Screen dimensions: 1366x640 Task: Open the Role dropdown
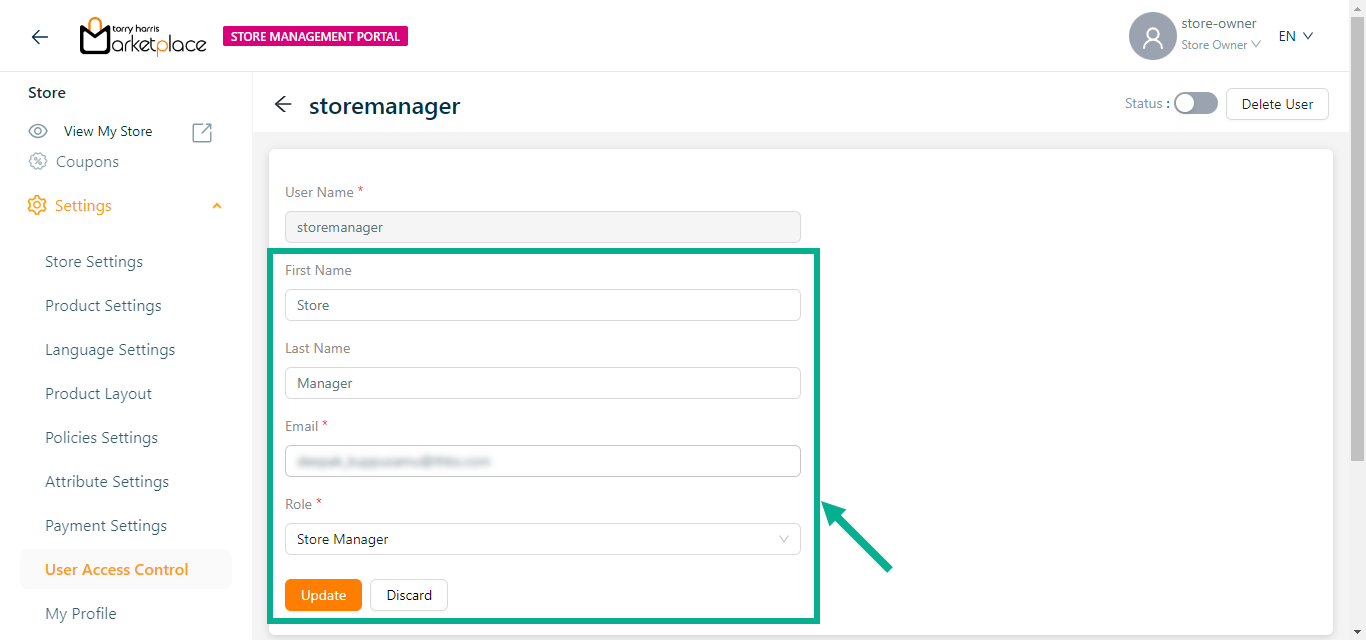coord(542,539)
